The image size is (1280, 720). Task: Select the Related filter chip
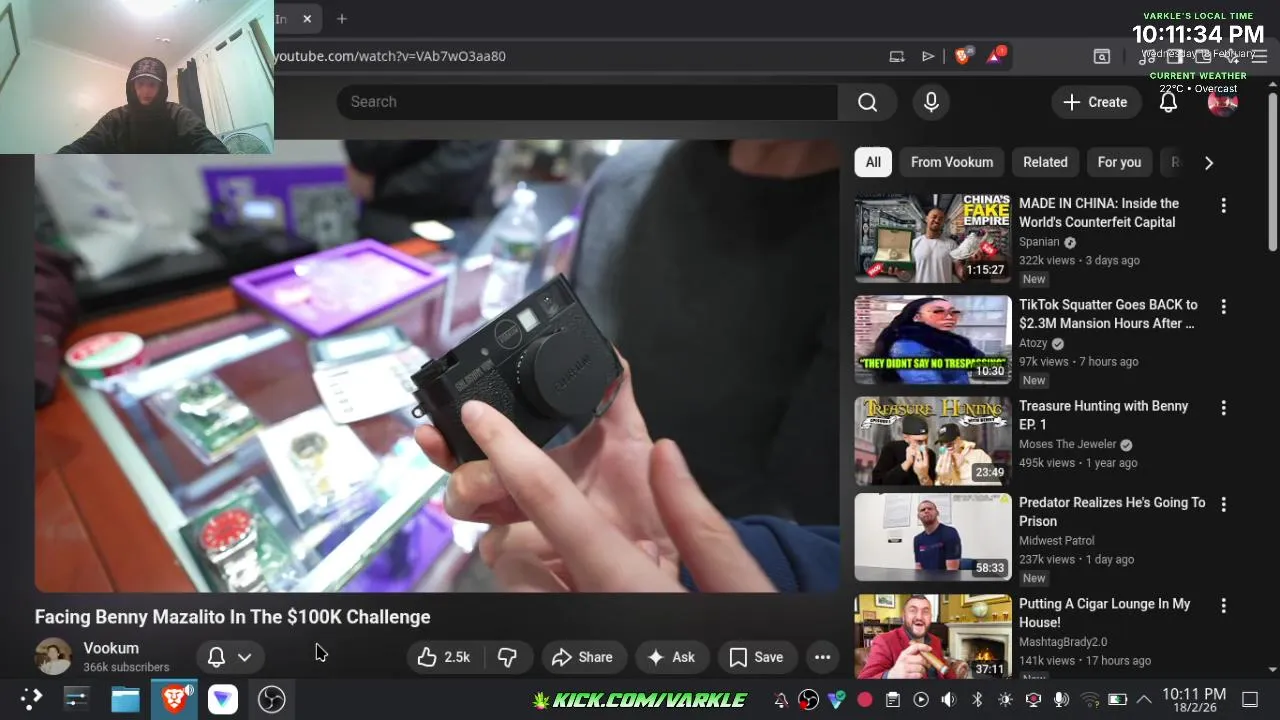coord(1045,162)
